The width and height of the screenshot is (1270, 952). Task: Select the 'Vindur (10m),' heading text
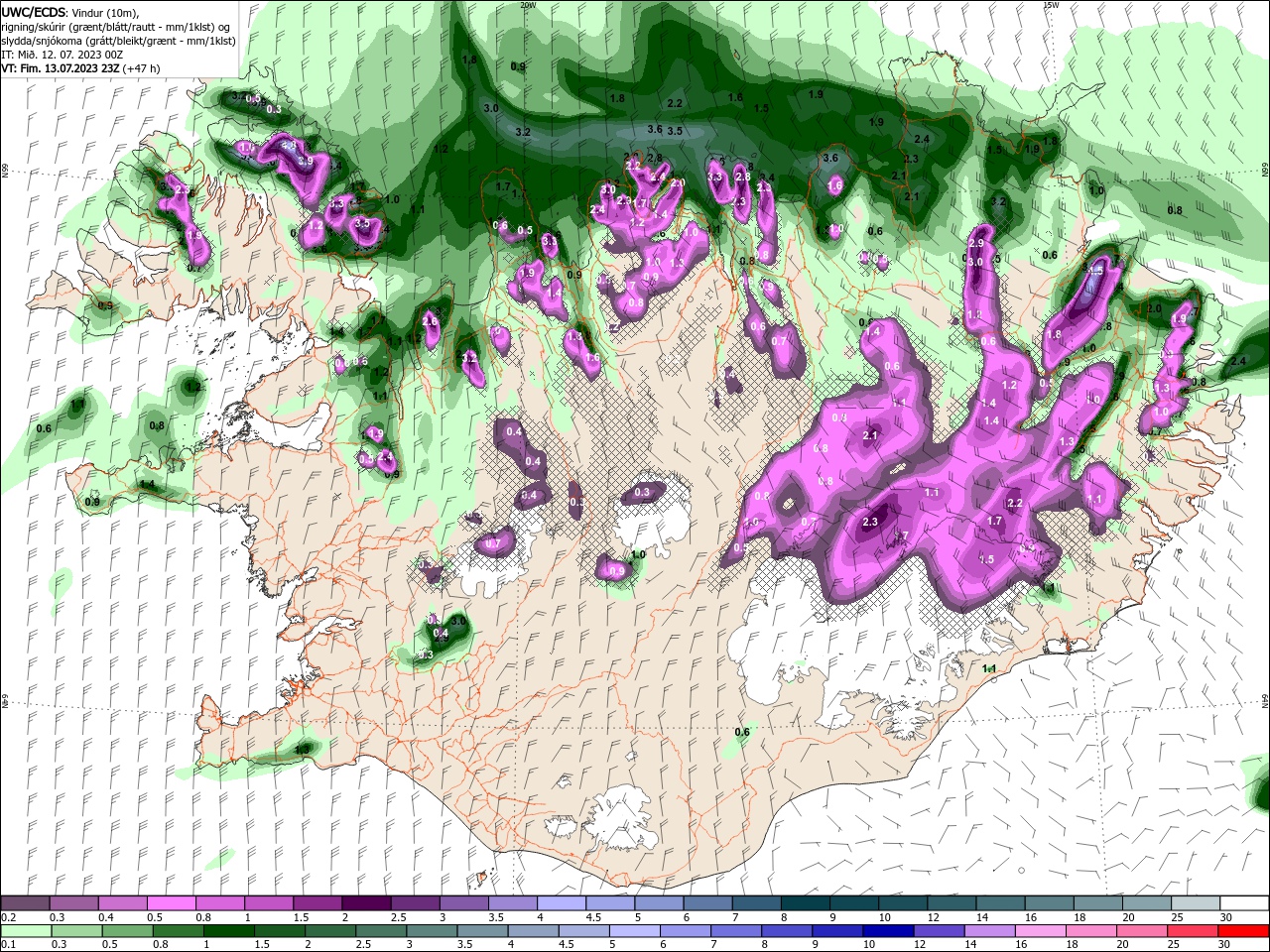pyautogui.click(x=105, y=12)
